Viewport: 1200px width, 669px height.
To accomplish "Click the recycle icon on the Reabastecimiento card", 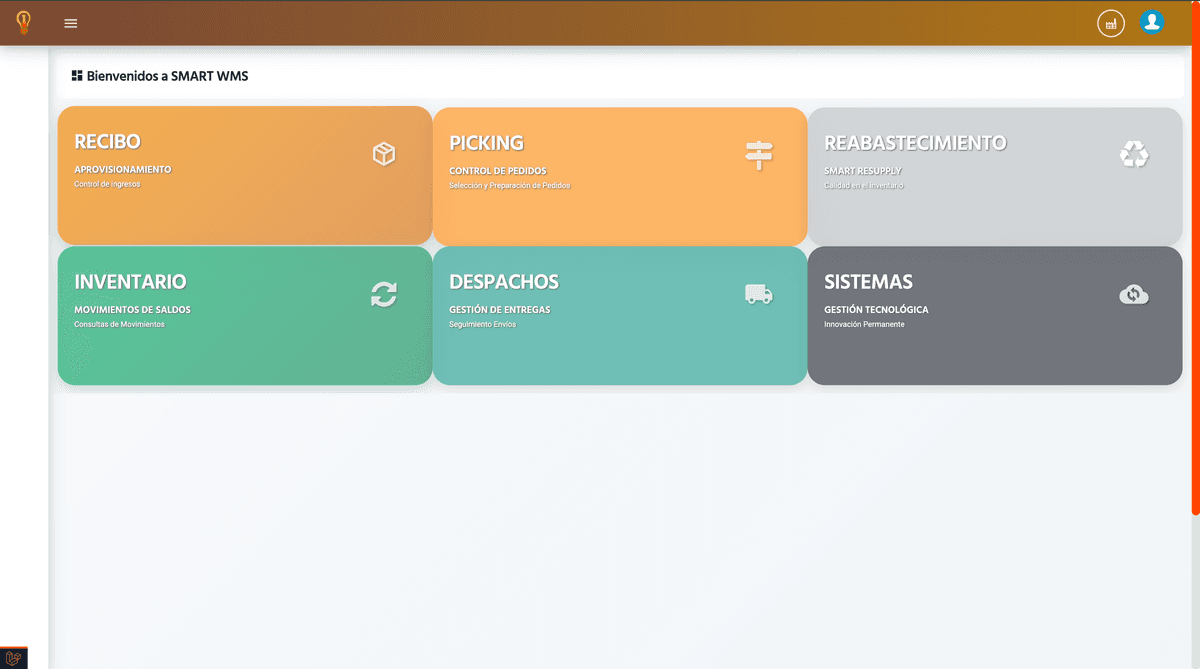I will pyautogui.click(x=1134, y=154).
